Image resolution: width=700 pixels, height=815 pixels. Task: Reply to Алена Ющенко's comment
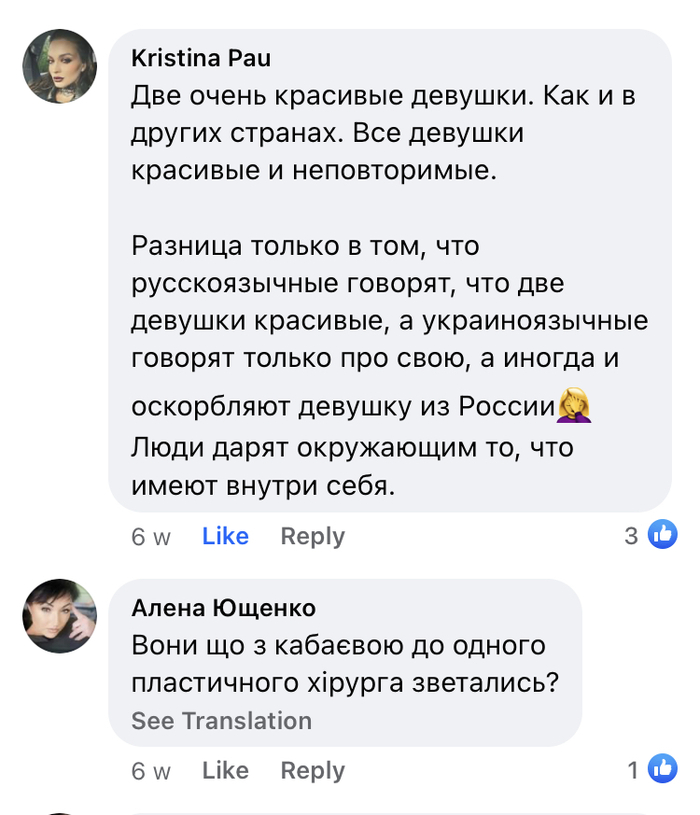point(312,771)
